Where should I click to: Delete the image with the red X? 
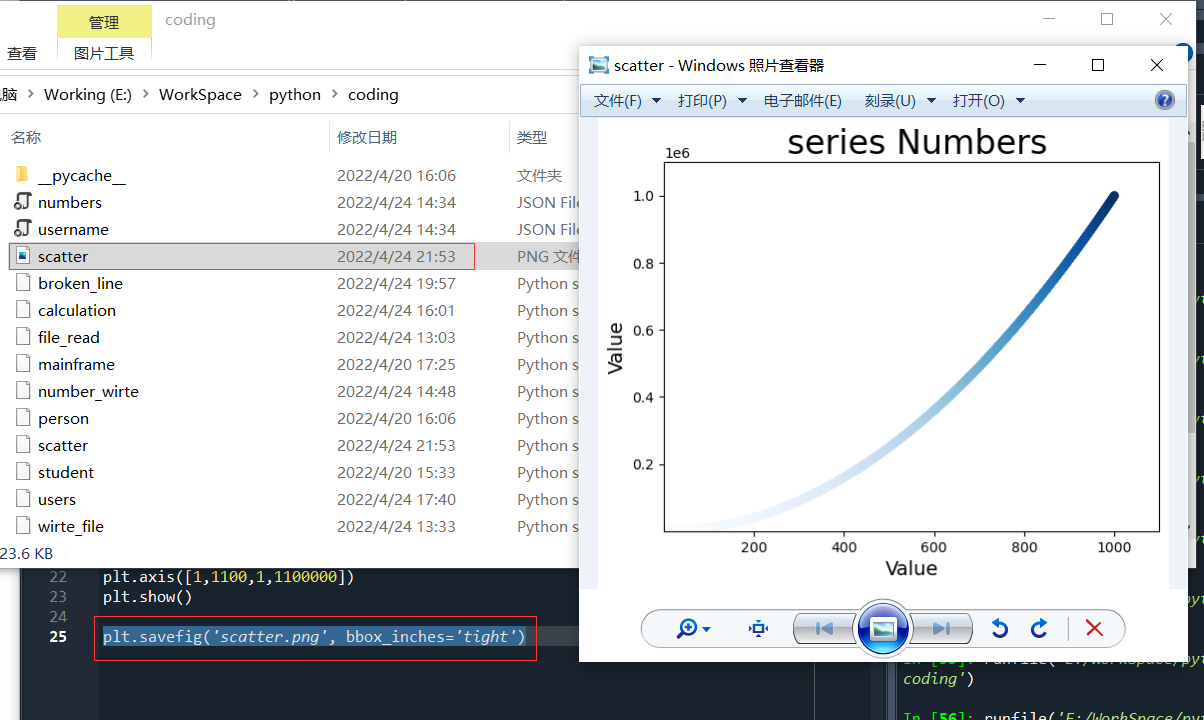pos(1094,628)
